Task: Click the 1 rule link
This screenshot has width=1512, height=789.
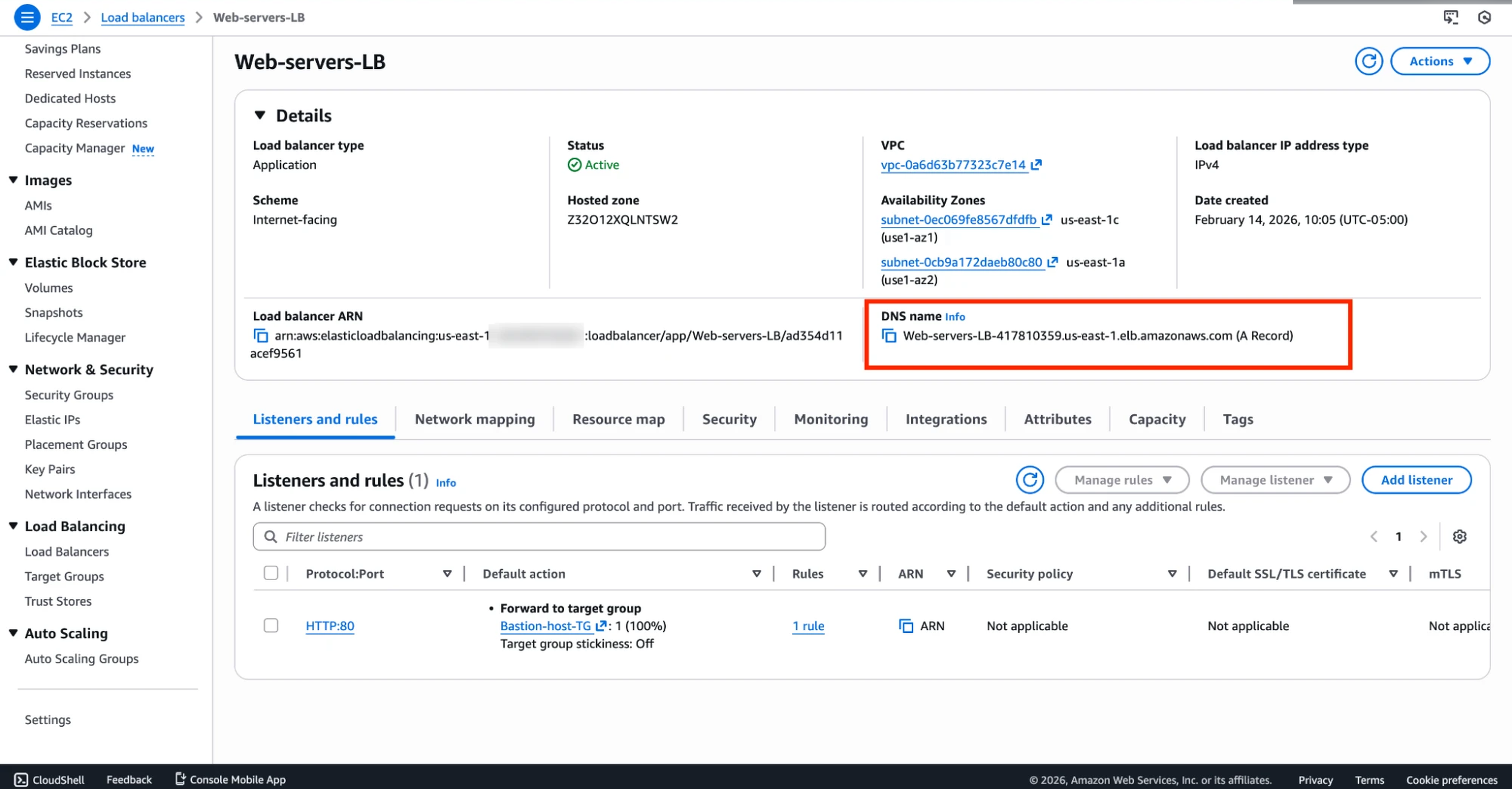Action: tap(808, 626)
